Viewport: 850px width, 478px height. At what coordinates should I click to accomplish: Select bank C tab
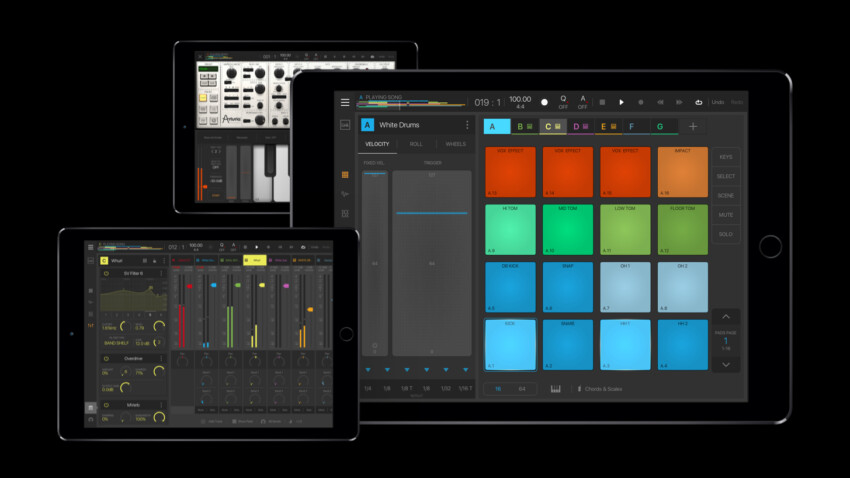pos(553,126)
